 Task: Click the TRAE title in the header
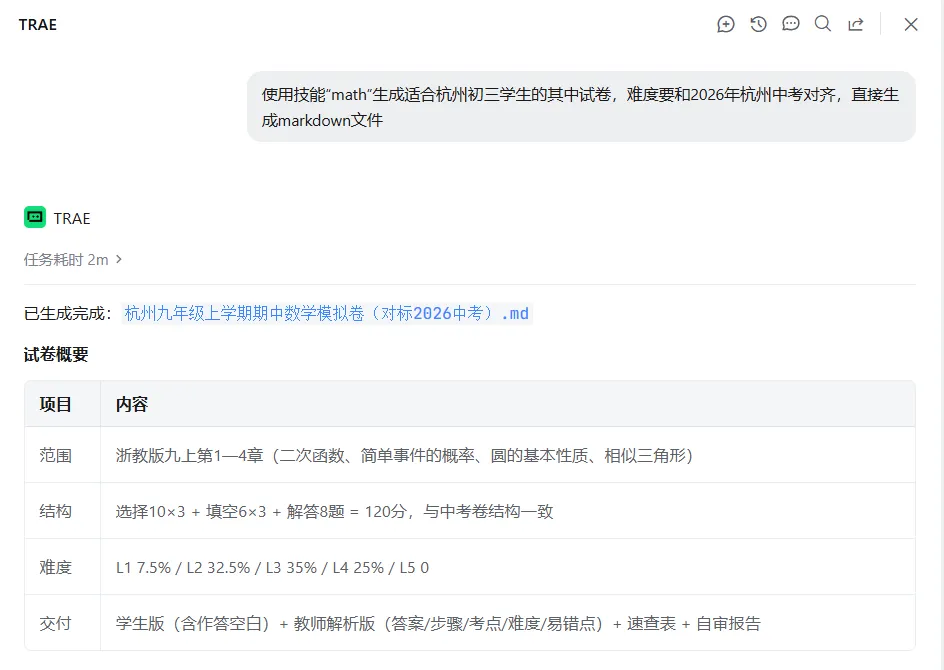38,25
